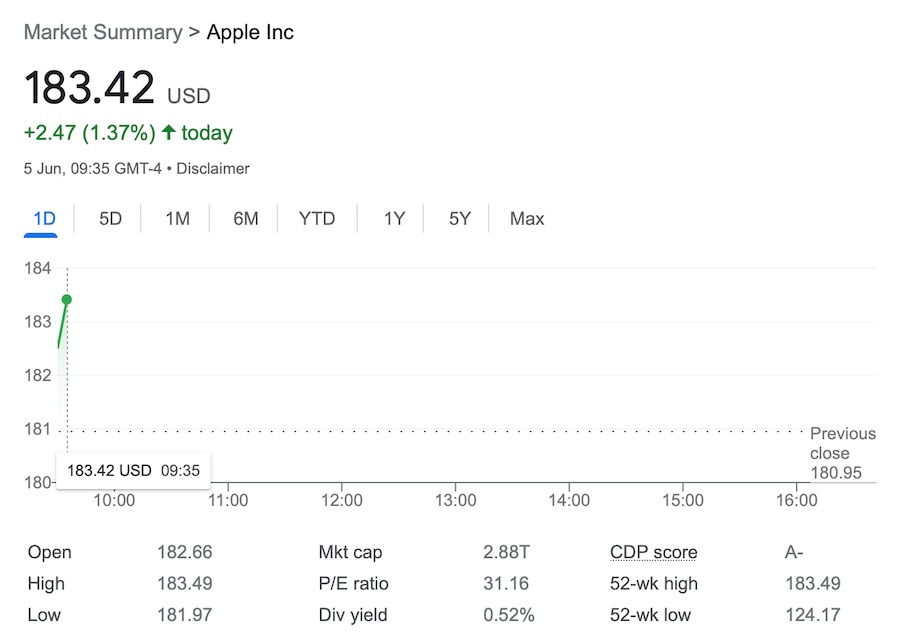Switch to the 5D chart tab

pyautogui.click(x=110, y=218)
